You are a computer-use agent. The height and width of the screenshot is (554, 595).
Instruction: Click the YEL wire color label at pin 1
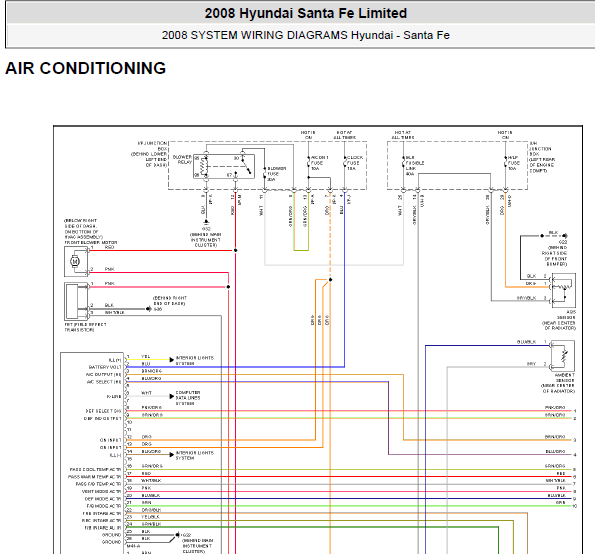146,357
